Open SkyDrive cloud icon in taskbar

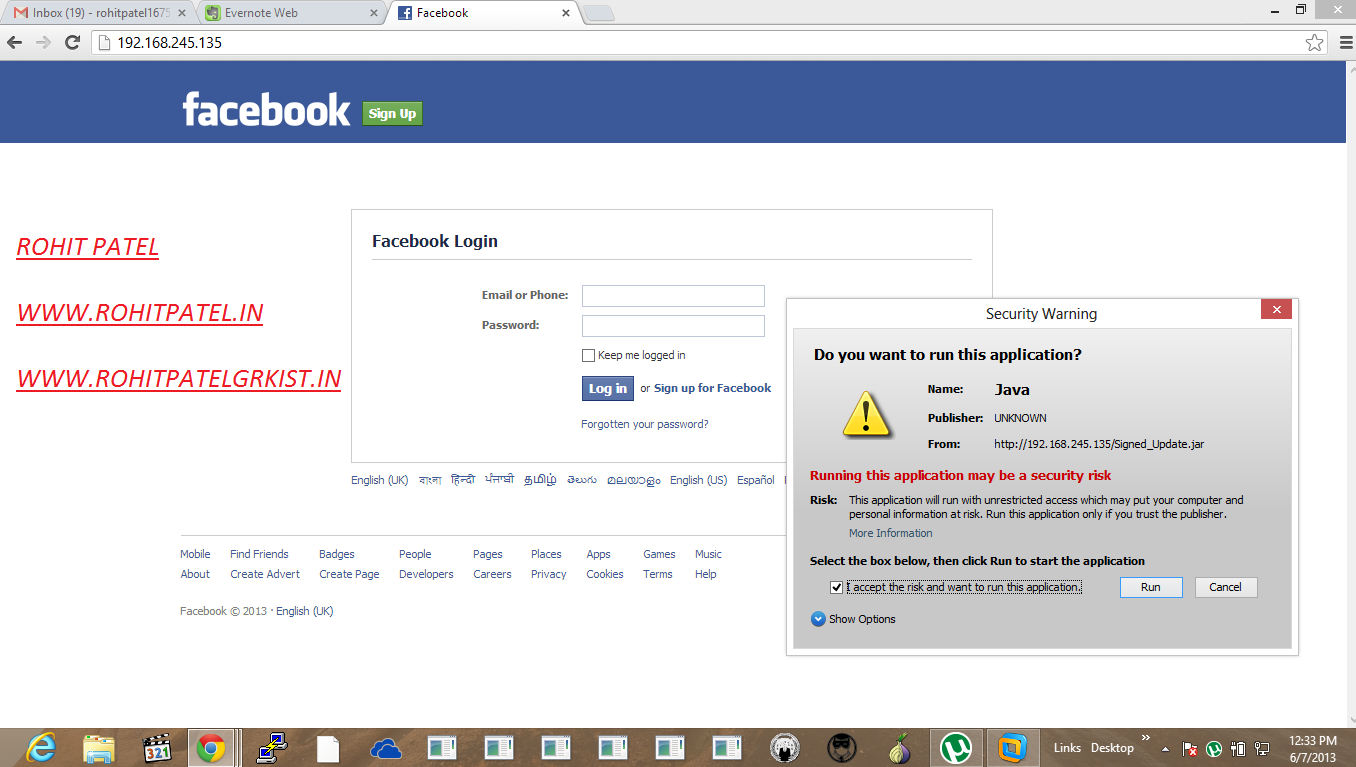pyautogui.click(x=385, y=747)
